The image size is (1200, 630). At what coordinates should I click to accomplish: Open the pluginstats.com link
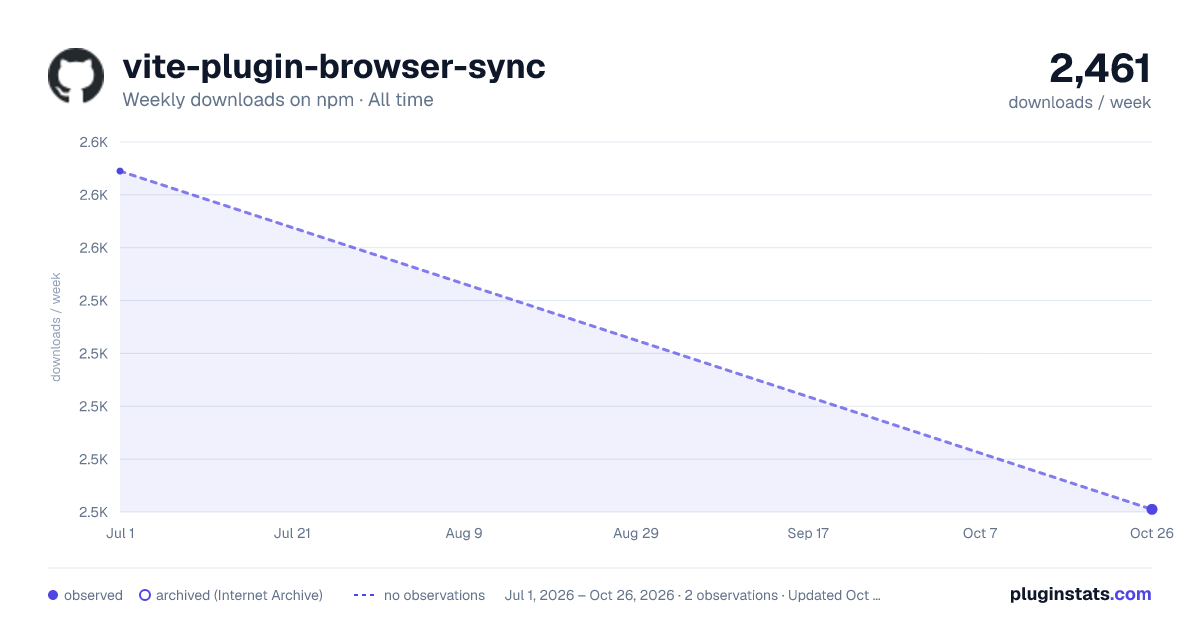click(x=1081, y=594)
